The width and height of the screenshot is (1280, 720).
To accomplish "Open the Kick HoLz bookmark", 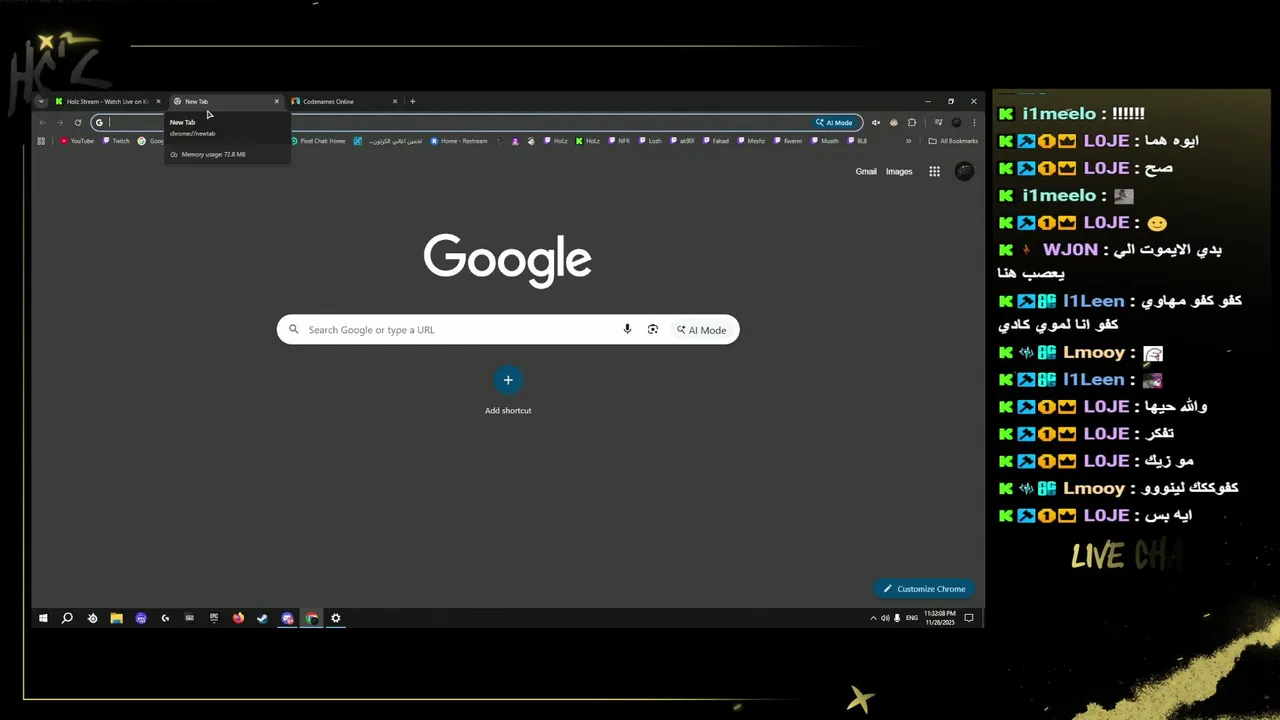I will tap(587, 141).
